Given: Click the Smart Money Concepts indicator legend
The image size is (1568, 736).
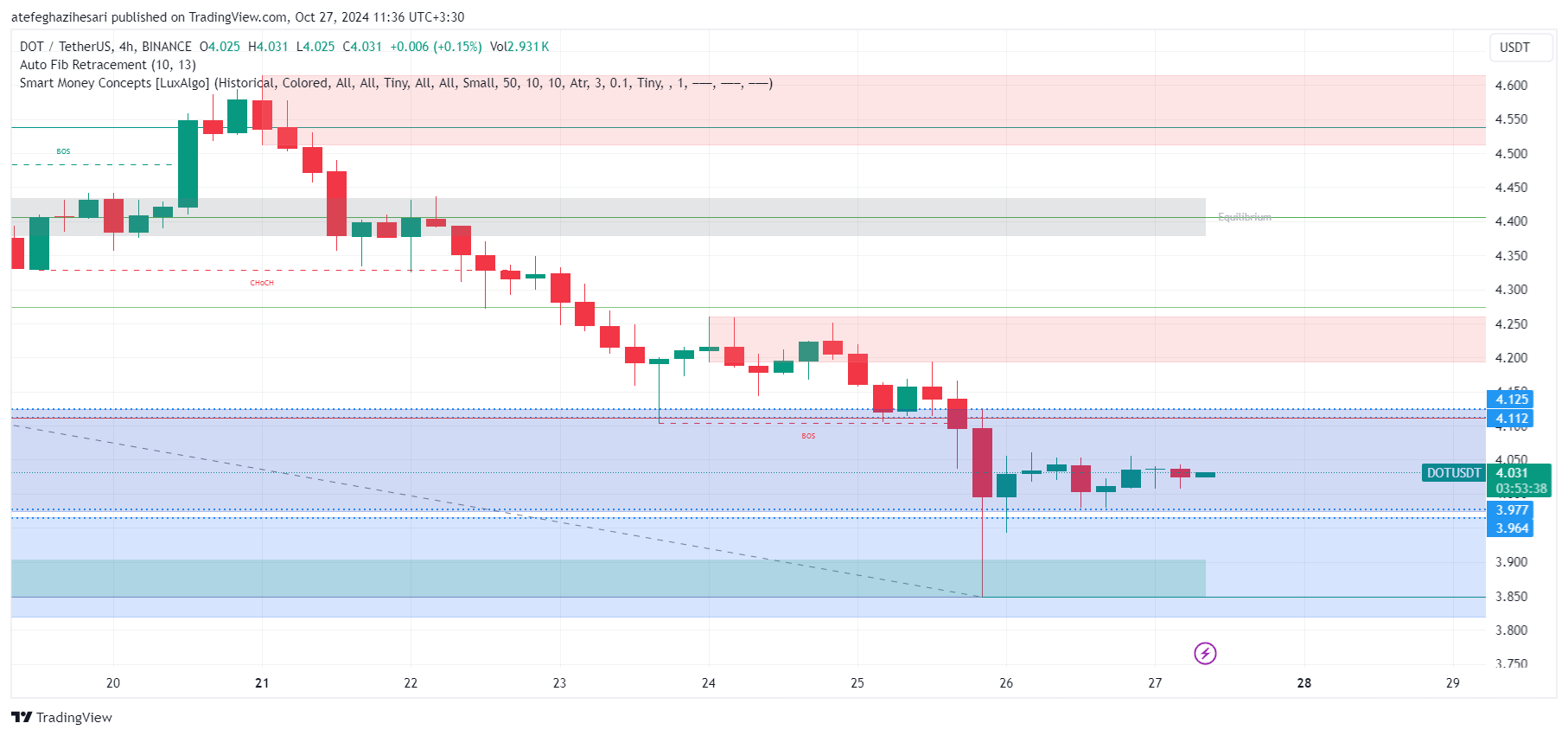Looking at the screenshot, I should (x=396, y=83).
